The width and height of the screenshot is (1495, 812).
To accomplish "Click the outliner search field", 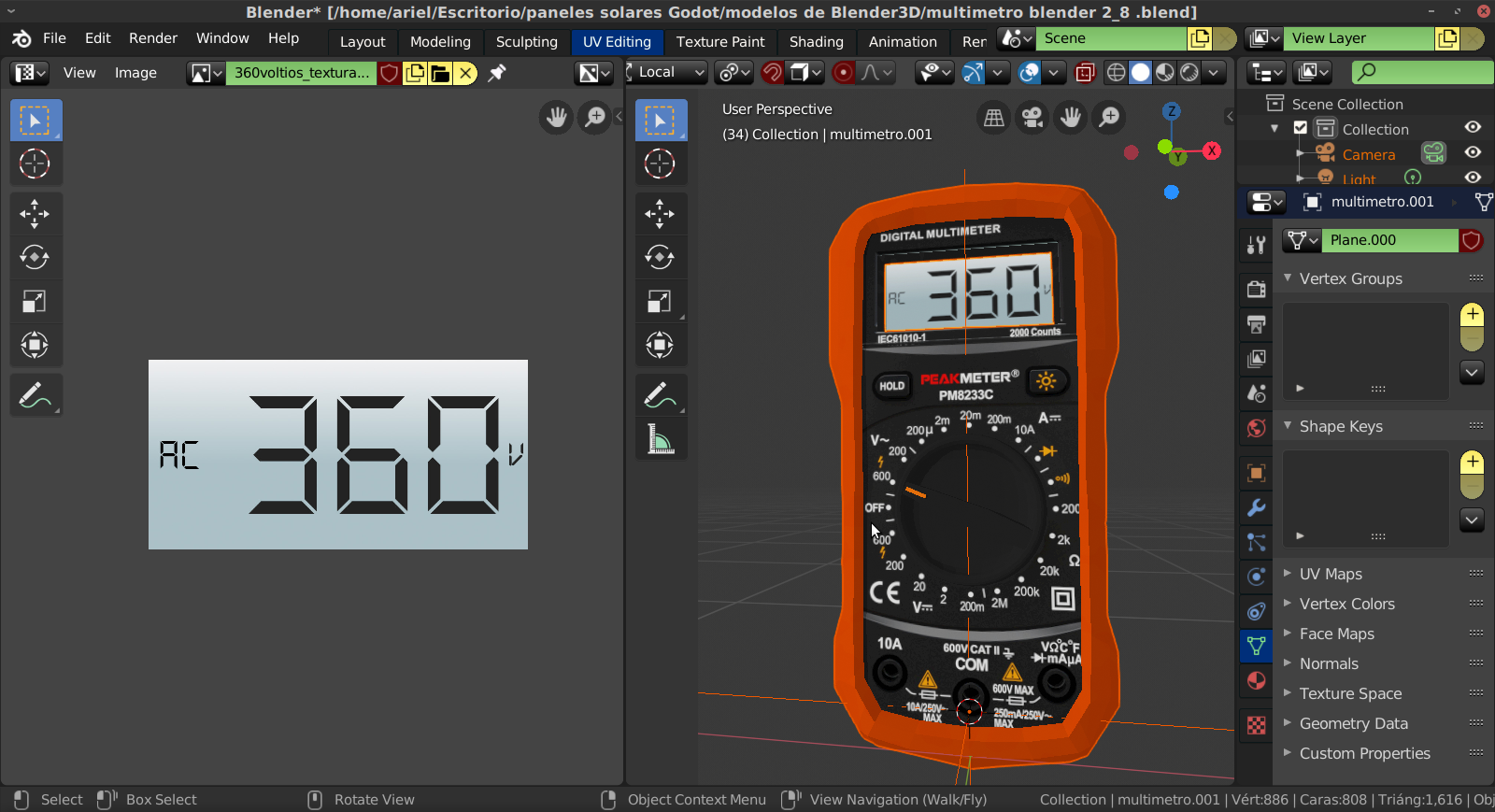I will (1423, 72).
